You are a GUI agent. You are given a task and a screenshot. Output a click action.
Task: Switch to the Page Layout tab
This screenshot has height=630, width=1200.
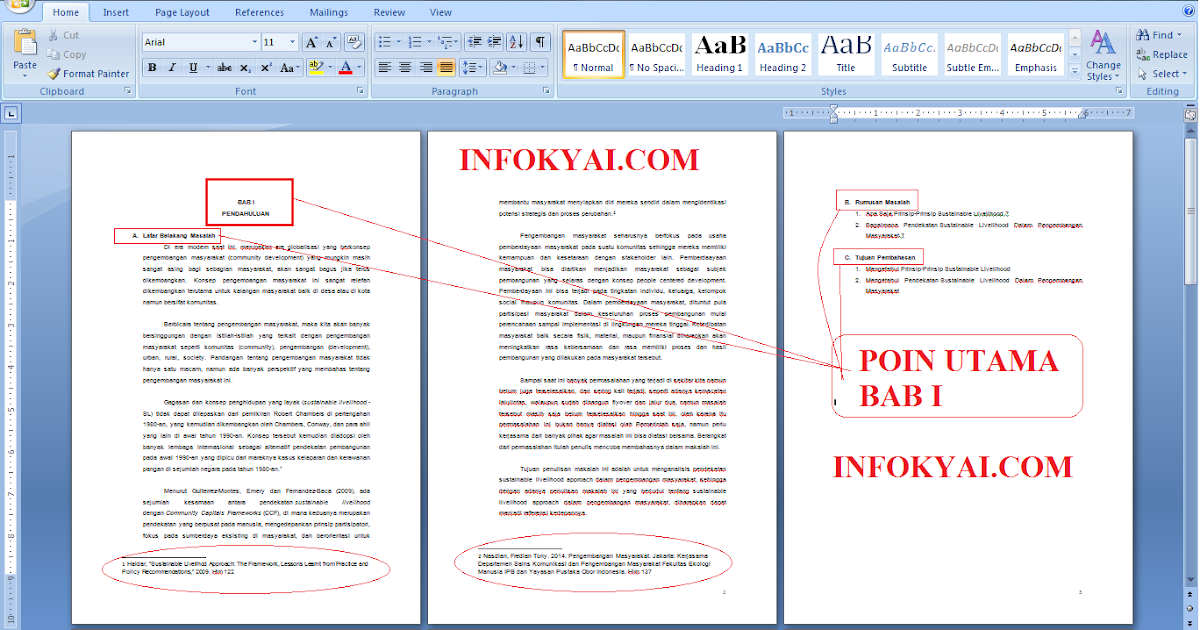coord(182,13)
